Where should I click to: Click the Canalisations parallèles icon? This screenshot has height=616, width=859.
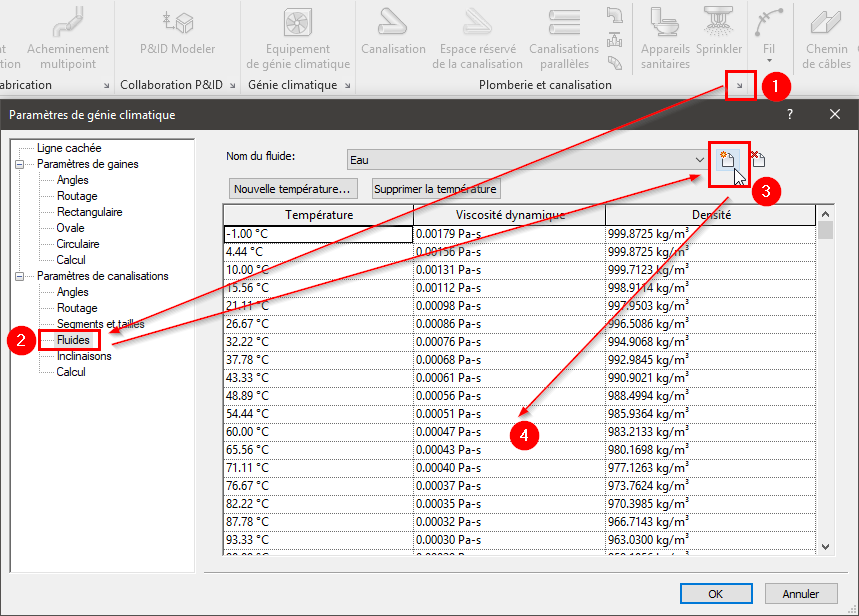click(x=564, y=24)
